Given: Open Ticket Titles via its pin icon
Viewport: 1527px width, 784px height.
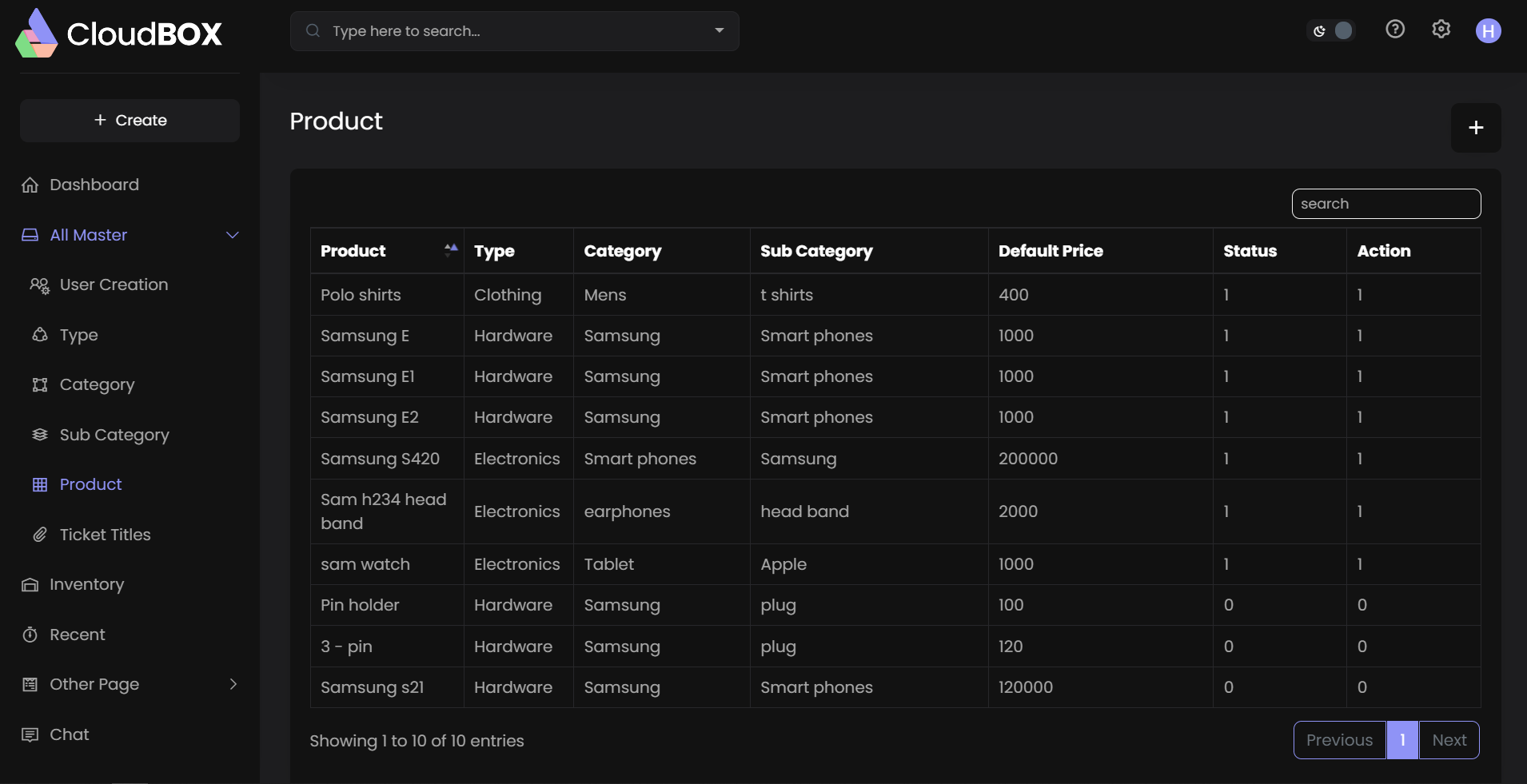Looking at the screenshot, I should pos(39,535).
